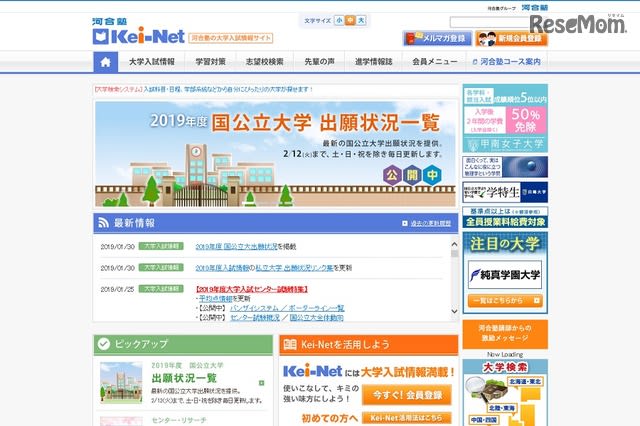Open センター・リサーチ pickup item

tap(179, 420)
